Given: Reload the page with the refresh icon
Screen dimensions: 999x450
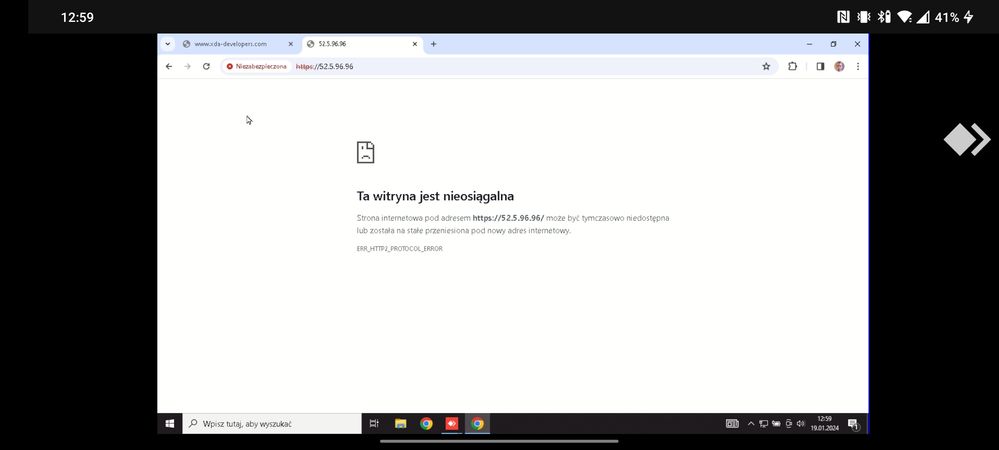Looking at the screenshot, I should (x=206, y=66).
